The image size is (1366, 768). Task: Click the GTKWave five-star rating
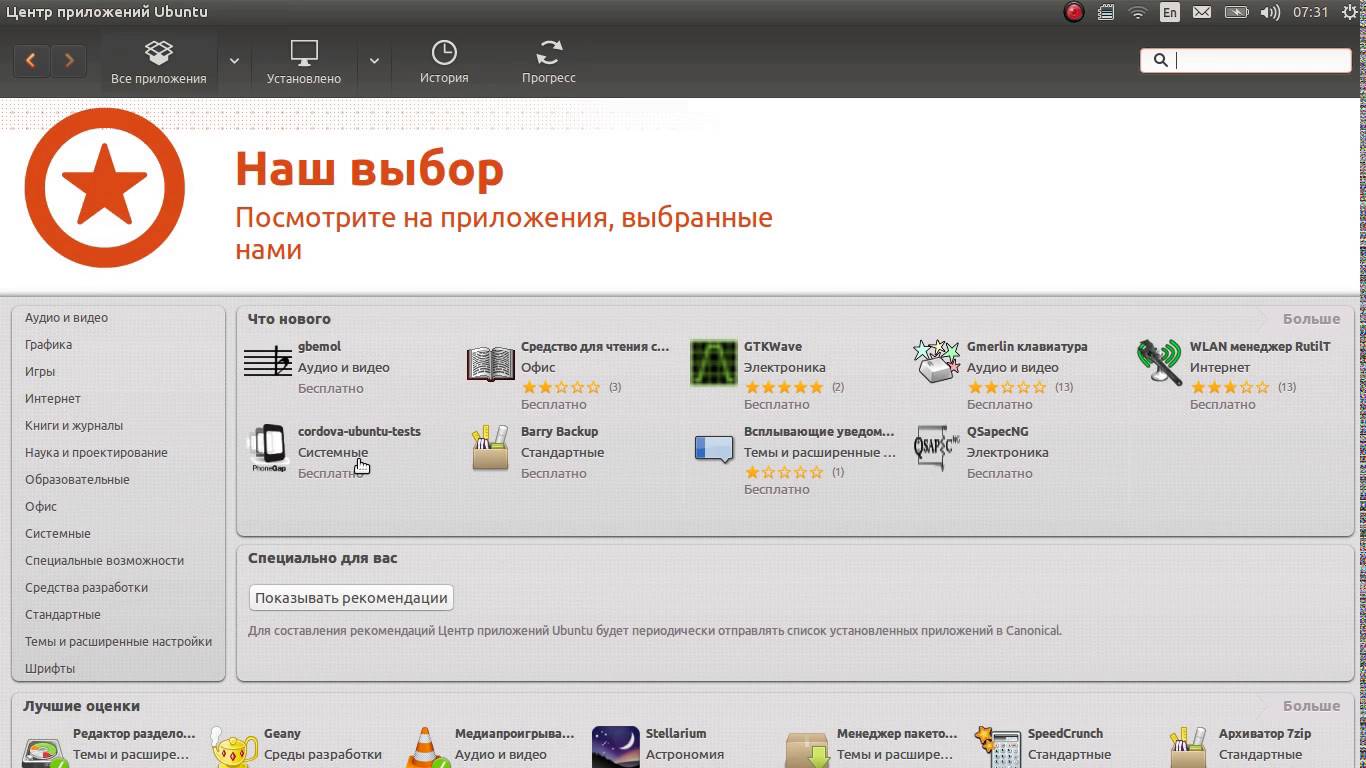pos(784,387)
